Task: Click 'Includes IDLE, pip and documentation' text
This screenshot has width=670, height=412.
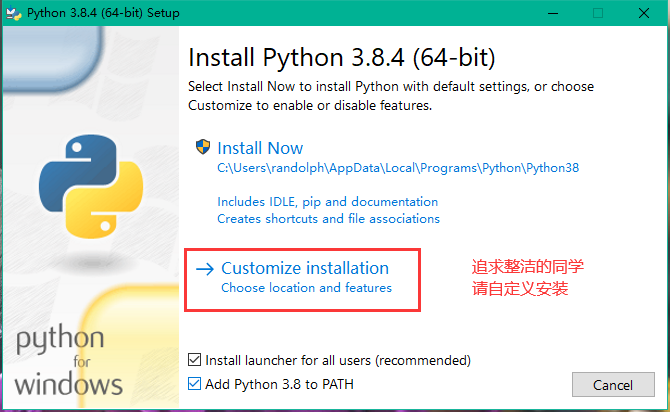Action: (x=327, y=202)
